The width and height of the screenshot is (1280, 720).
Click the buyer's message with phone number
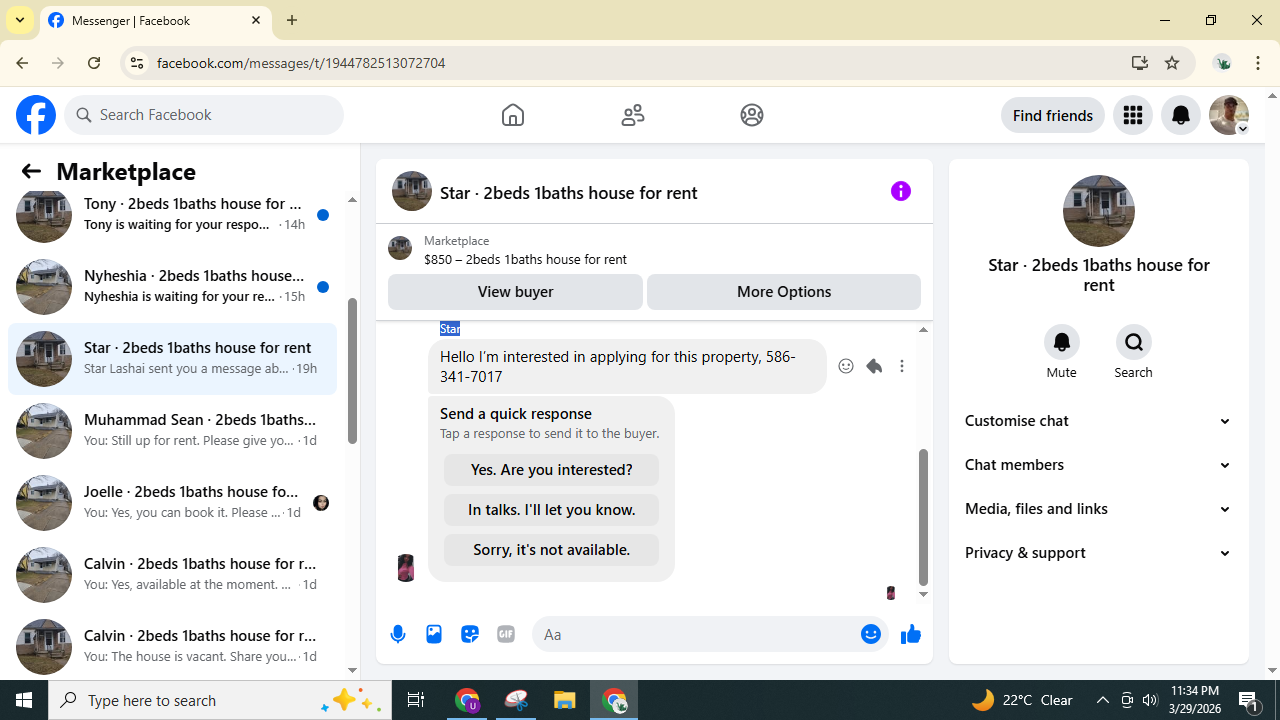click(627, 366)
